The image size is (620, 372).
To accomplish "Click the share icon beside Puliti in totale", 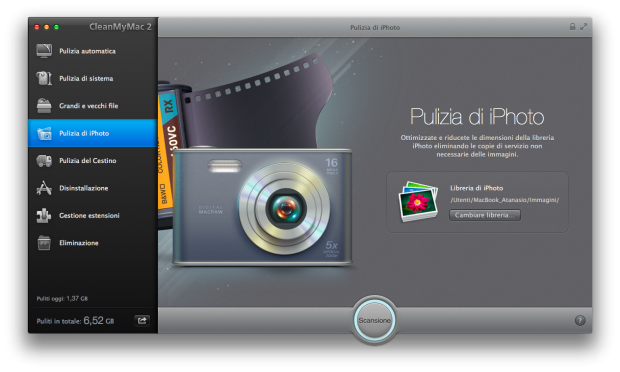I will (142, 320).
